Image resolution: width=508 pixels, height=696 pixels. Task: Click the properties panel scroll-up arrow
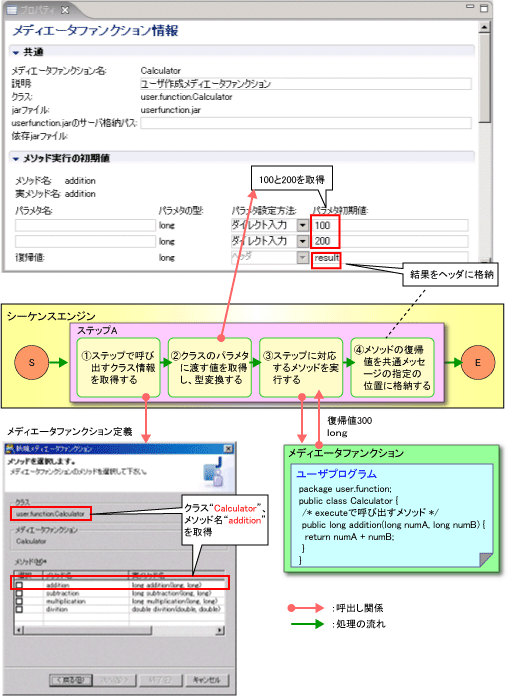484,27
